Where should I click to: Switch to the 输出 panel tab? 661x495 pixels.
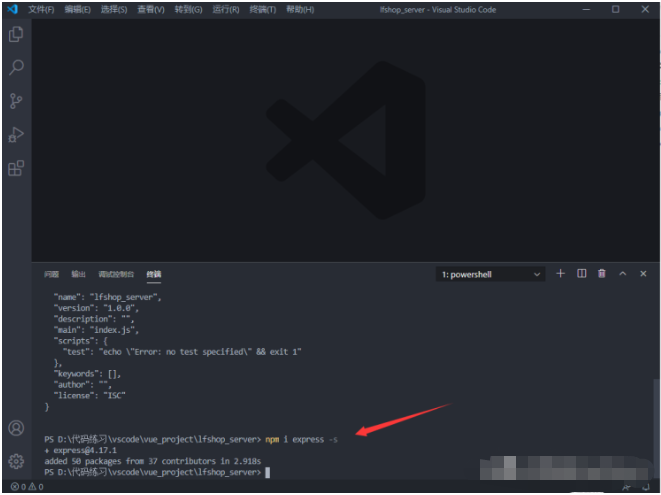point(78,274)
